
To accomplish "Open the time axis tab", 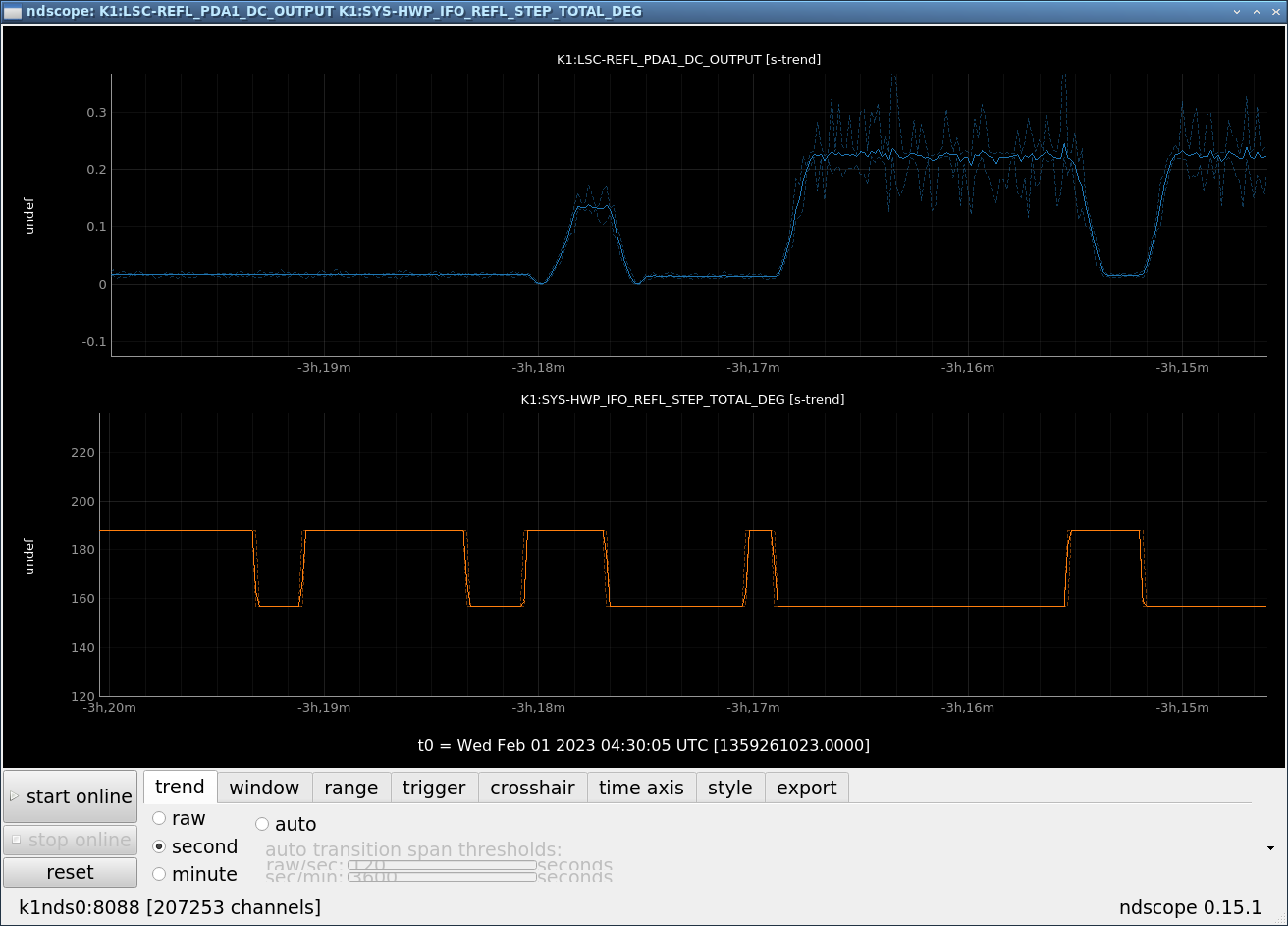I will pyautogui.click(x=641, y=788).
